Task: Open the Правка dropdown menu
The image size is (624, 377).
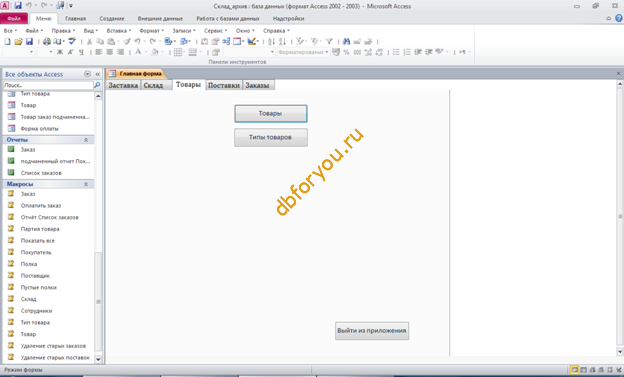Action: tap(63, 31)
